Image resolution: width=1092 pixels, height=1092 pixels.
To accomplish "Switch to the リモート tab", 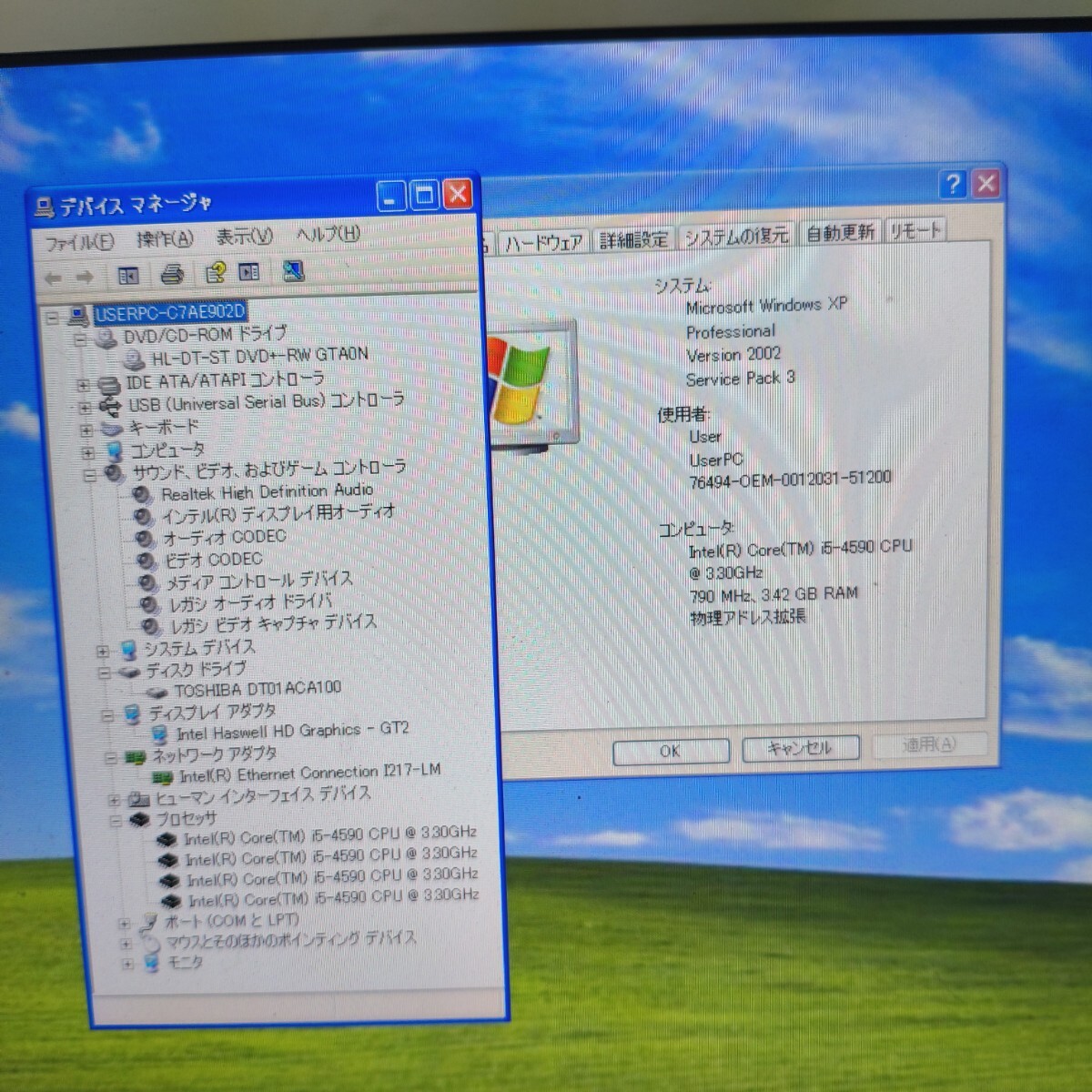I will [x=915, y=230].
